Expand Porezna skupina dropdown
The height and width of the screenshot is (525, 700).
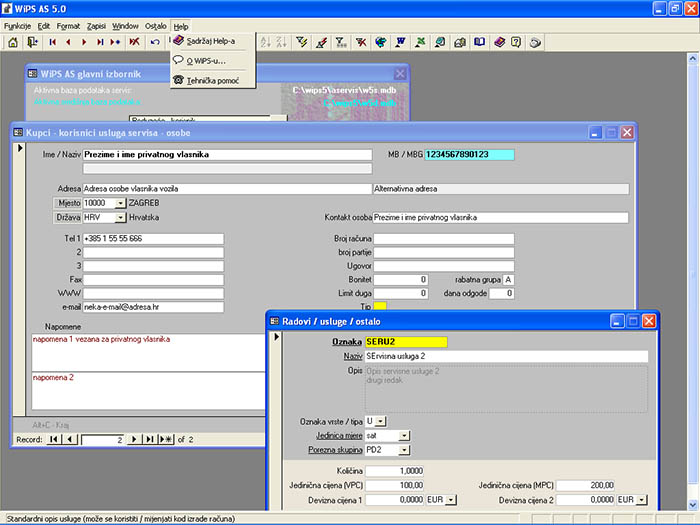click(x=404, y=450)
